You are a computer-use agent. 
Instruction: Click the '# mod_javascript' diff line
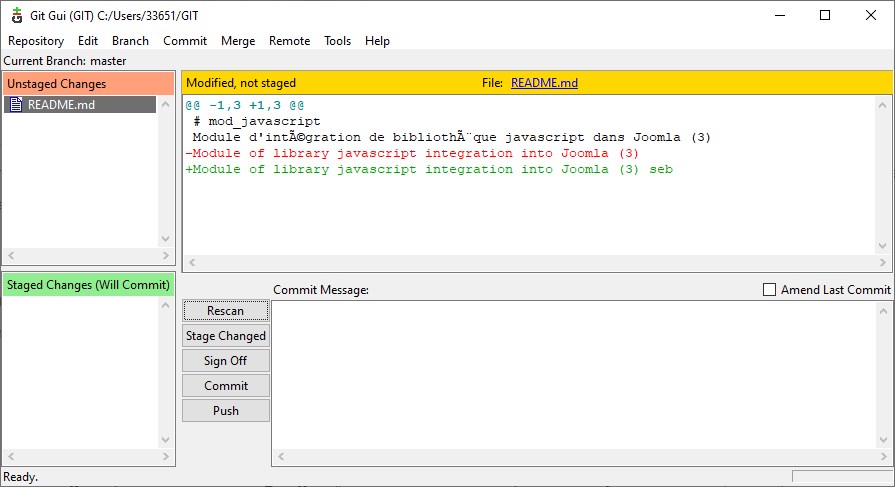click(257, 121)
